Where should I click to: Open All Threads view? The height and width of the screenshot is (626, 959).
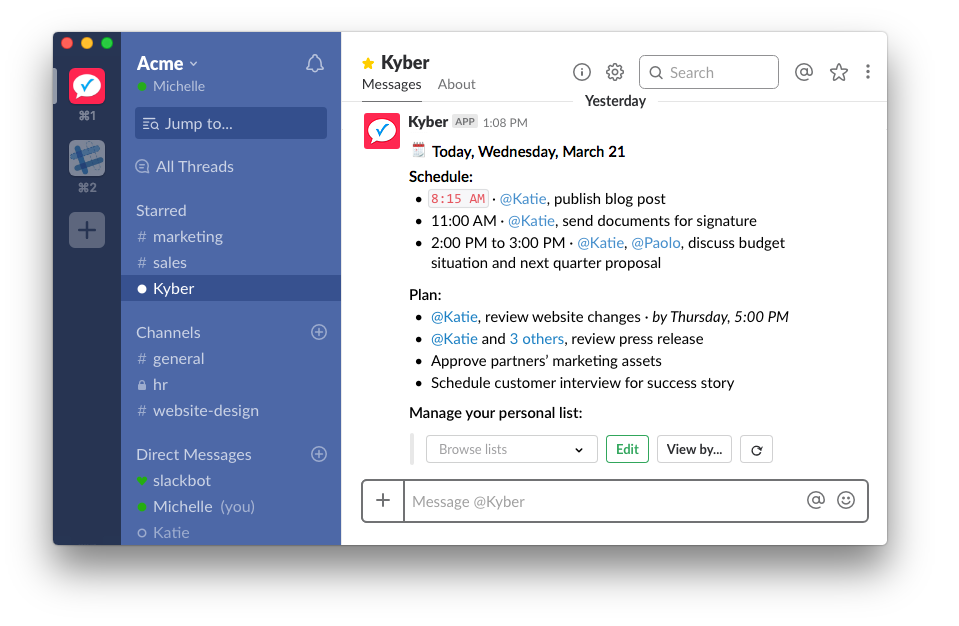point(185,166)
